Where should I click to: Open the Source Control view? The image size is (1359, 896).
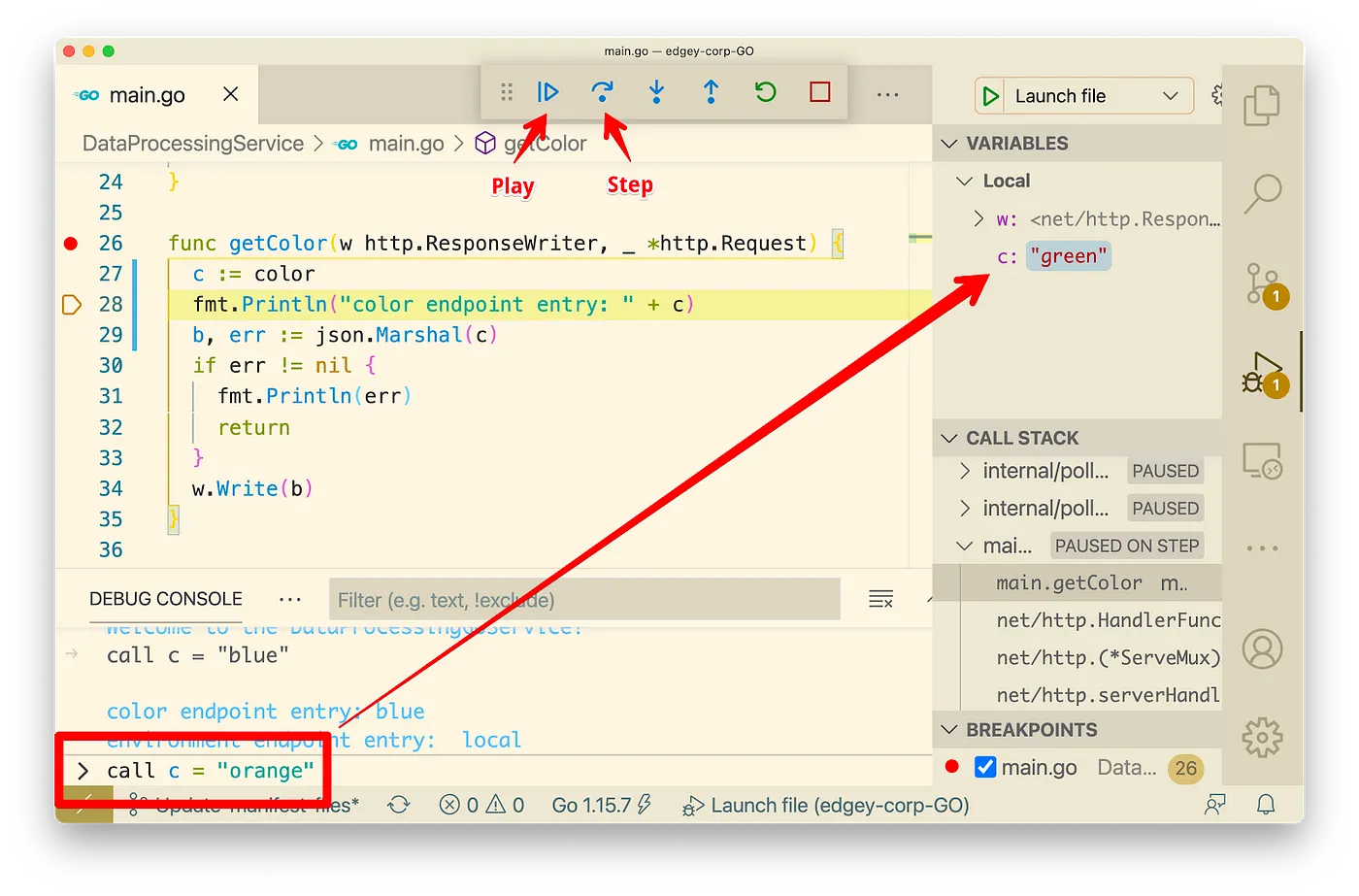click(x=1265, y=284)
